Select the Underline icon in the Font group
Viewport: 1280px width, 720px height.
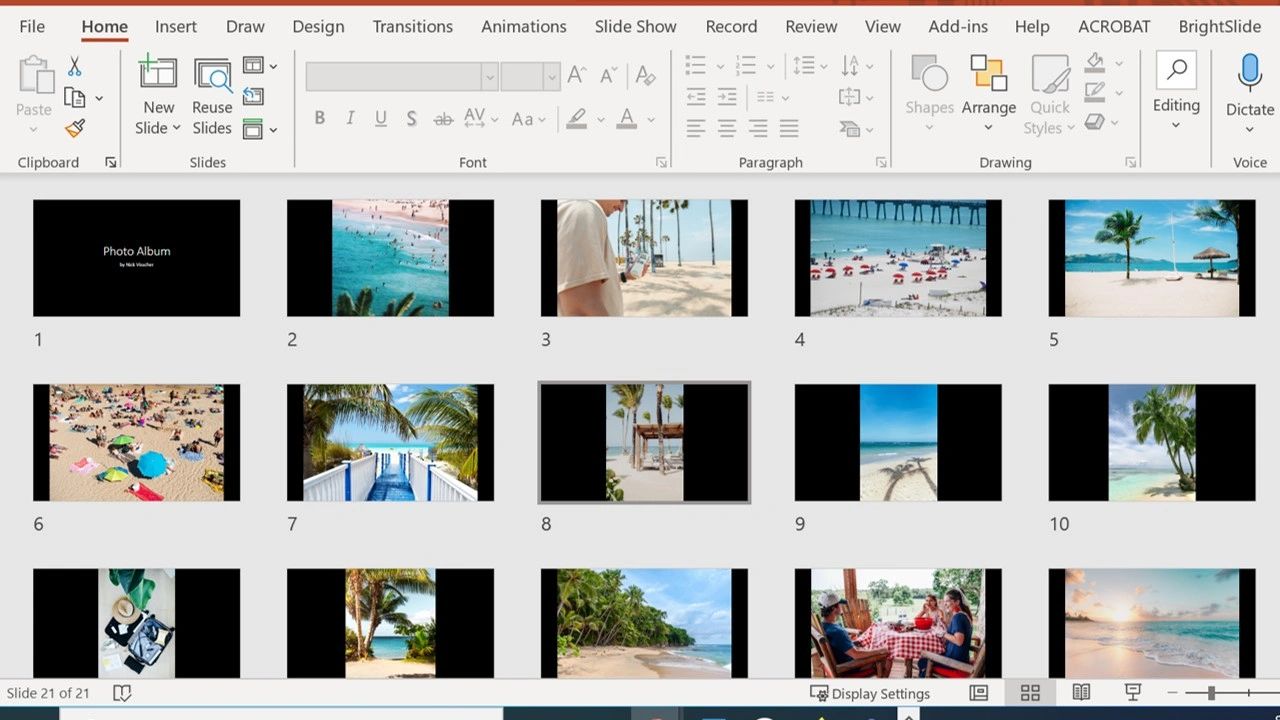pos(380,118)
